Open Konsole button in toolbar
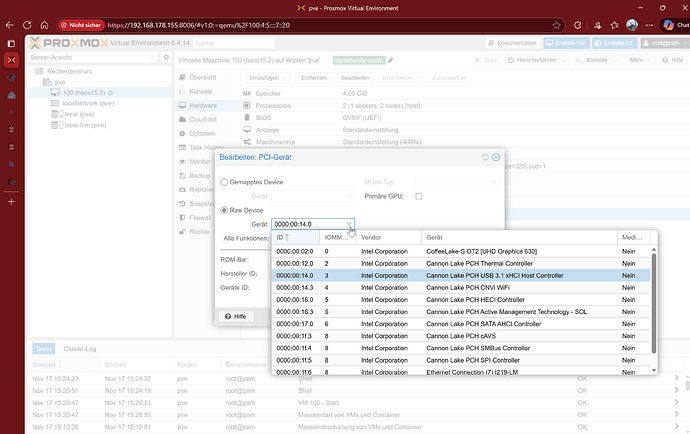 coord(592,60)
